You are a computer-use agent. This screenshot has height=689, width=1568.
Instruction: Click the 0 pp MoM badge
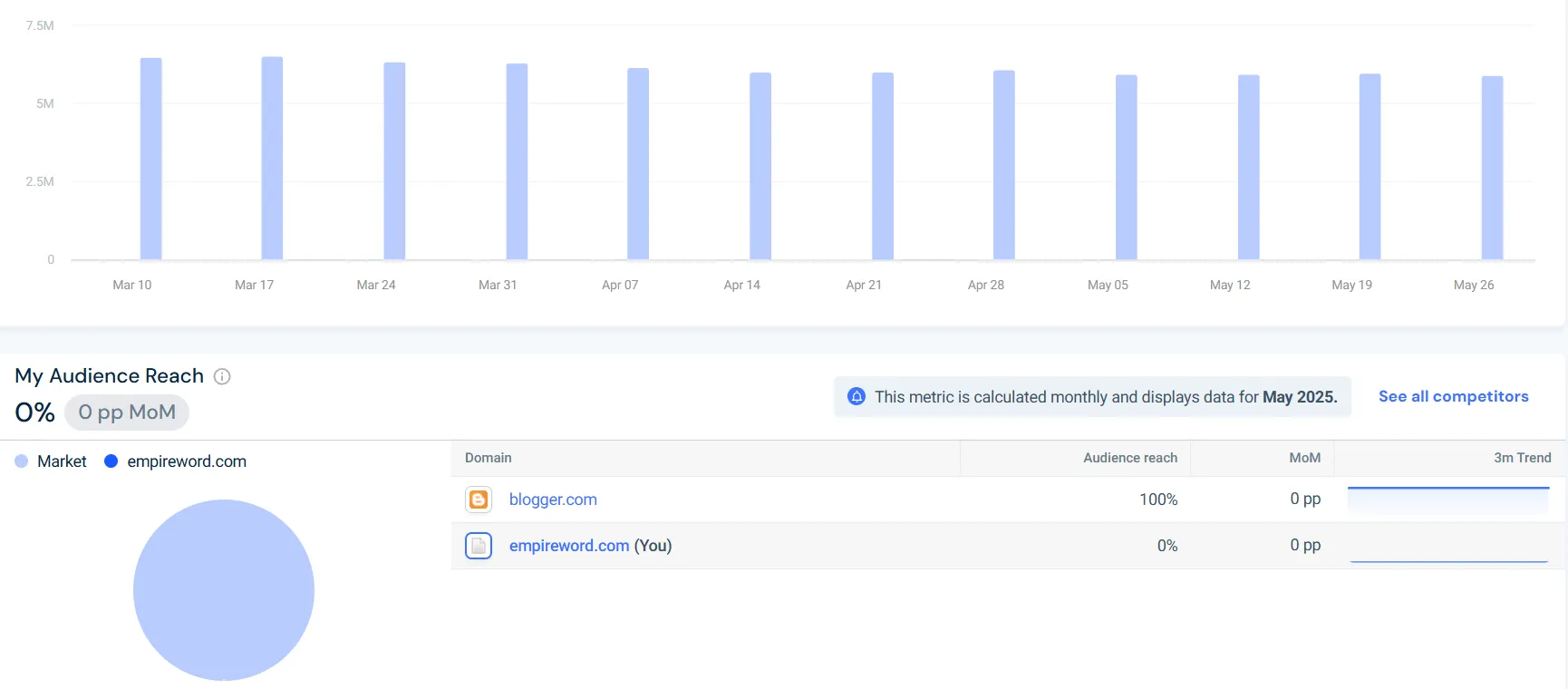click(x=127, y=412)
